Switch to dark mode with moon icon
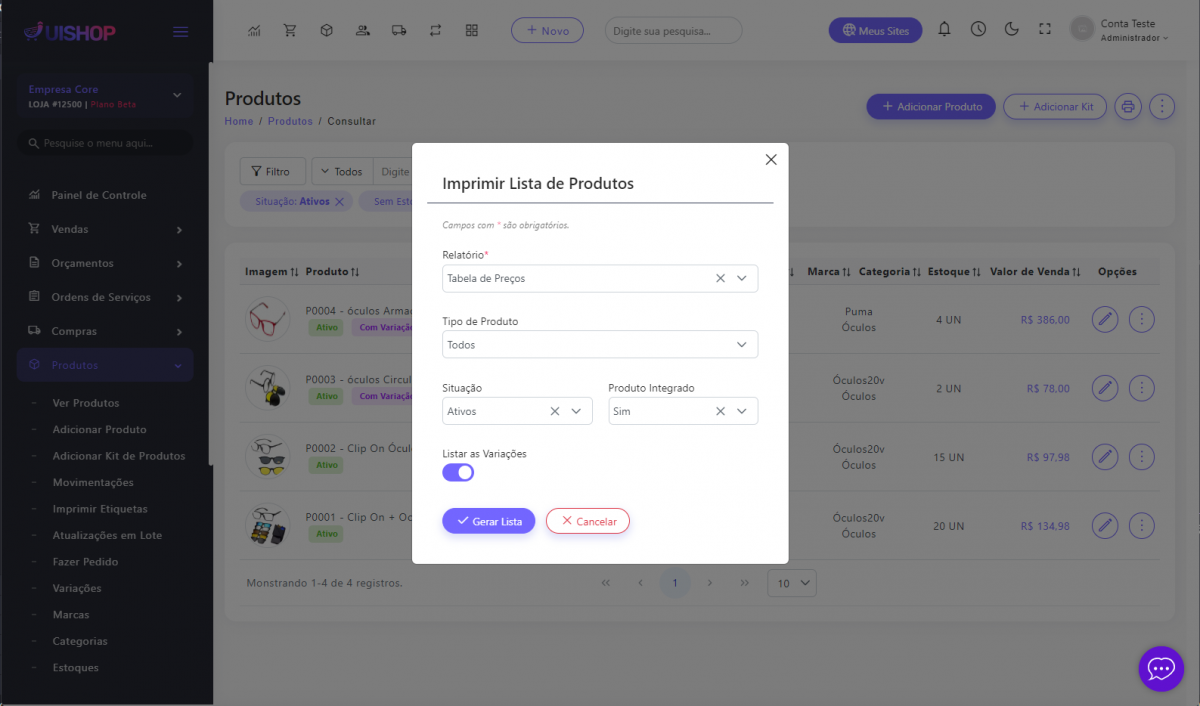The width and height of the screenshot is (1200, 706). click(x=1011, y=30)
